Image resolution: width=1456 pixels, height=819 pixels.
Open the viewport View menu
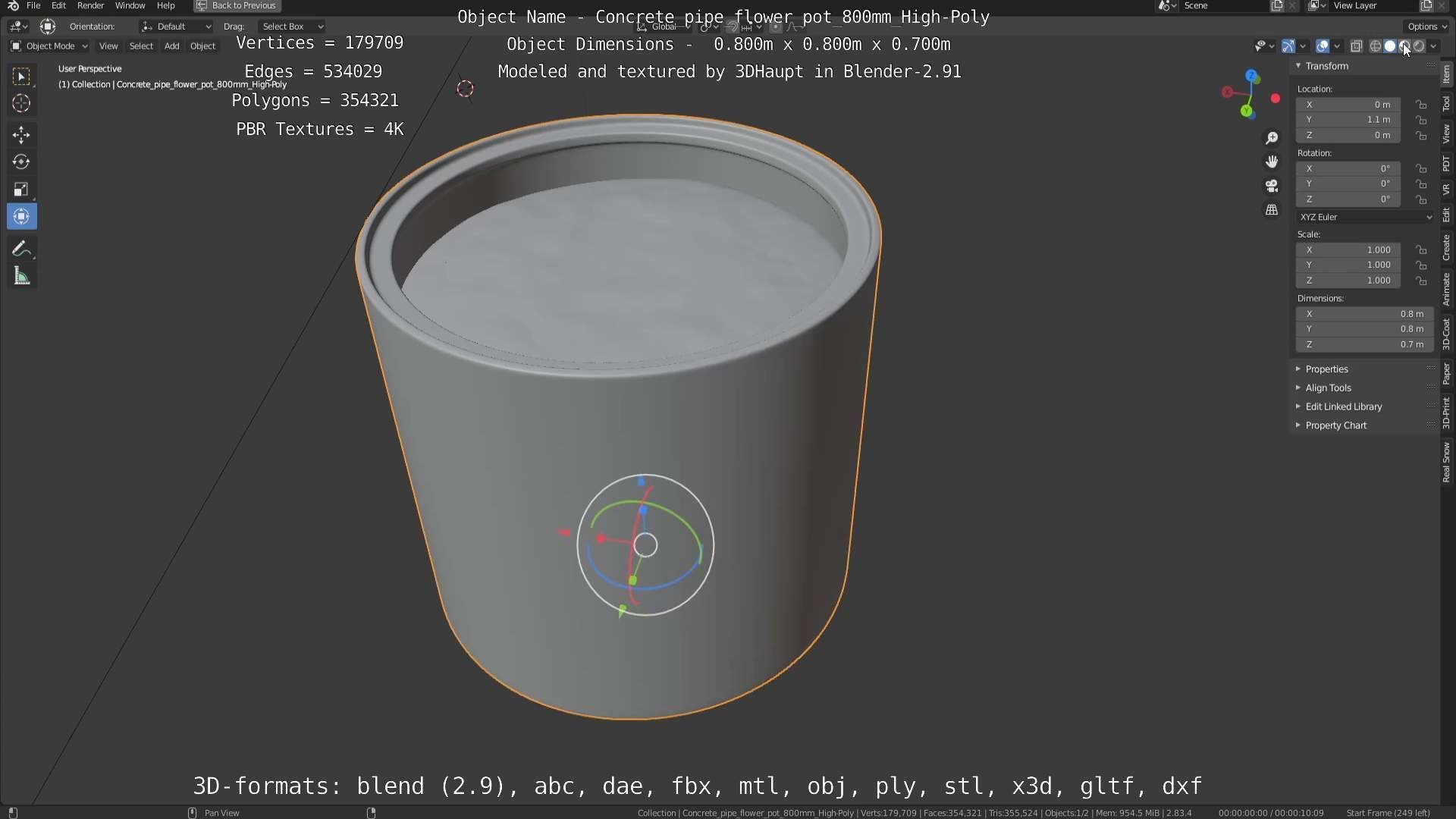tap(108, 46)
